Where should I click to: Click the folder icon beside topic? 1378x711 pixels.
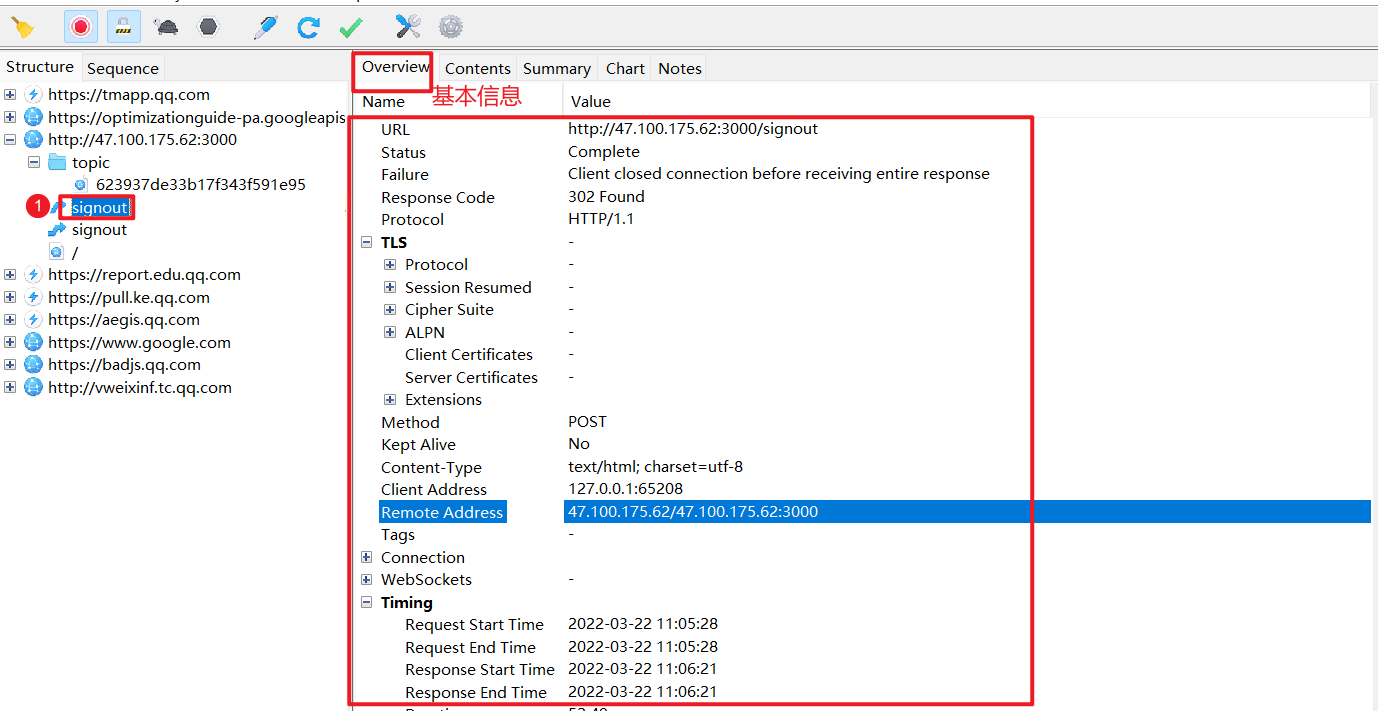point(57,162)
